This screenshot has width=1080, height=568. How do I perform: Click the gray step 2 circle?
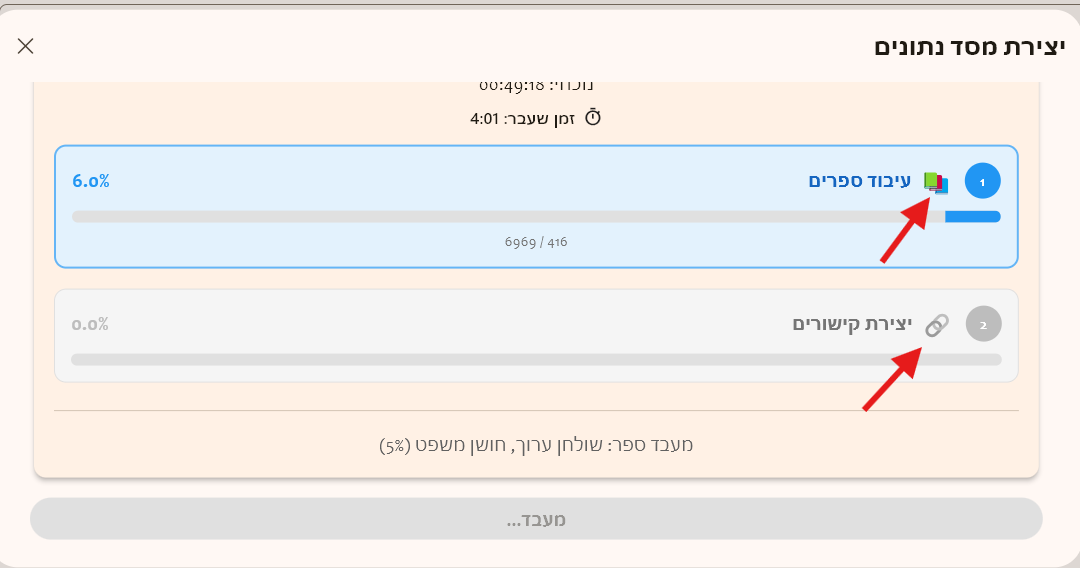pos(983,325)
